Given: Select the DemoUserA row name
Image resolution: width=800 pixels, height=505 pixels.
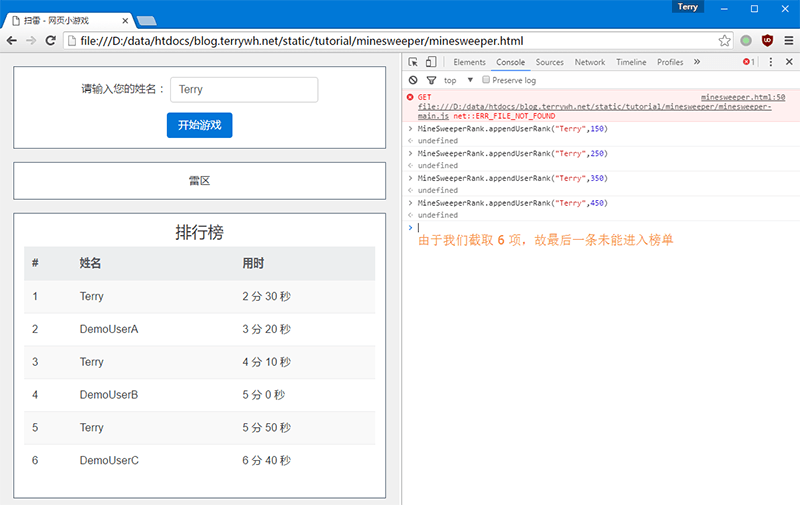Looking at the screenshot, I should coord(109,329).
